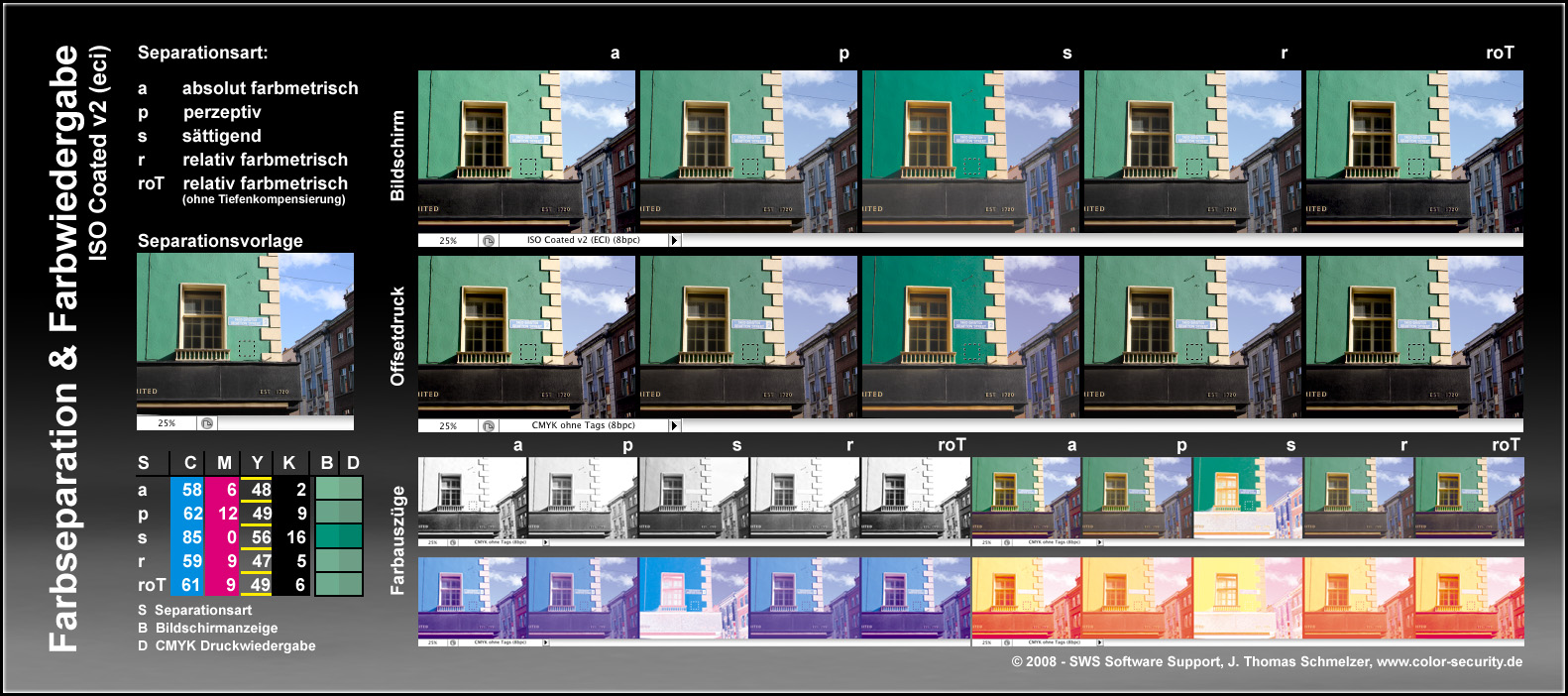Viewport: 1568px width, 696px height.
Task: Pick the B column swatch in row a
Action: pos(327,489)
